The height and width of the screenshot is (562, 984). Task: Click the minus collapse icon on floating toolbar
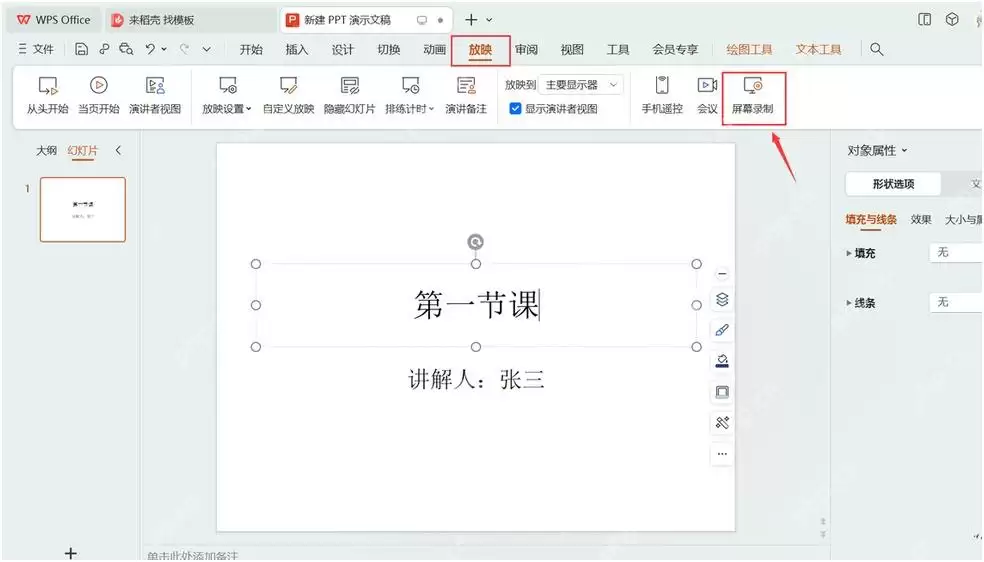point(722,274)
